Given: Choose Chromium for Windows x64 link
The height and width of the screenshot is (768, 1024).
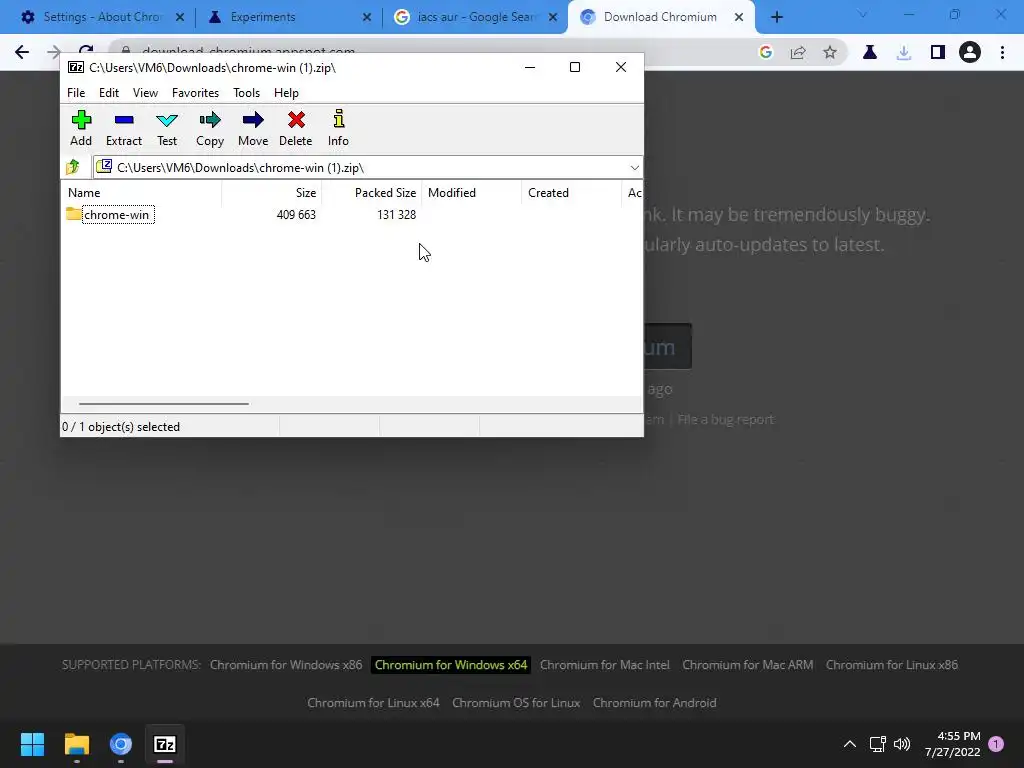Looking at the screenshot, I should click(x=451, y=665).
